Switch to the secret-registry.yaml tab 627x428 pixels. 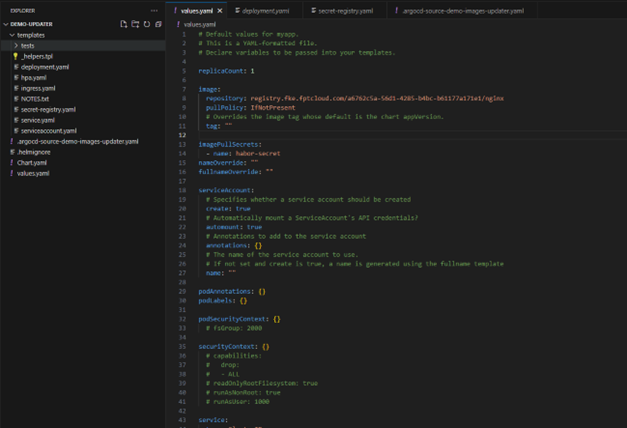pos(346,11)
